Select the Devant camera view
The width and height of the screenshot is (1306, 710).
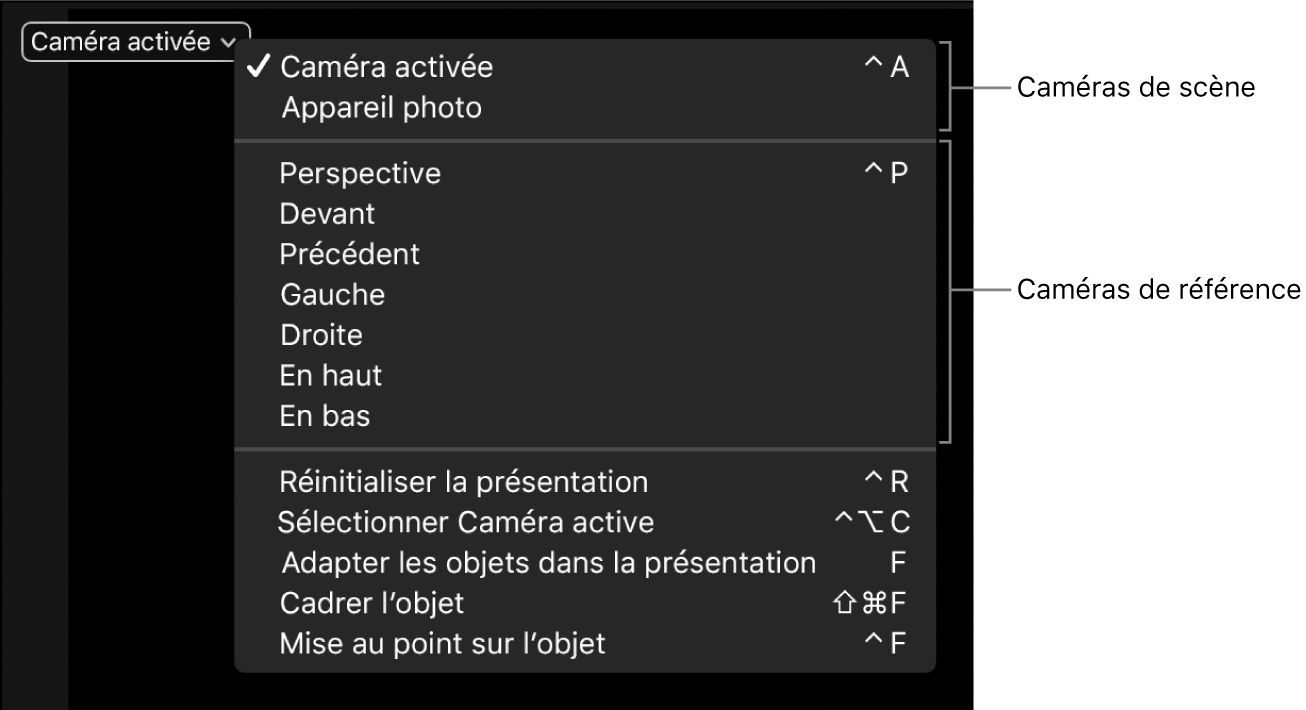click(x=327, y=213)
